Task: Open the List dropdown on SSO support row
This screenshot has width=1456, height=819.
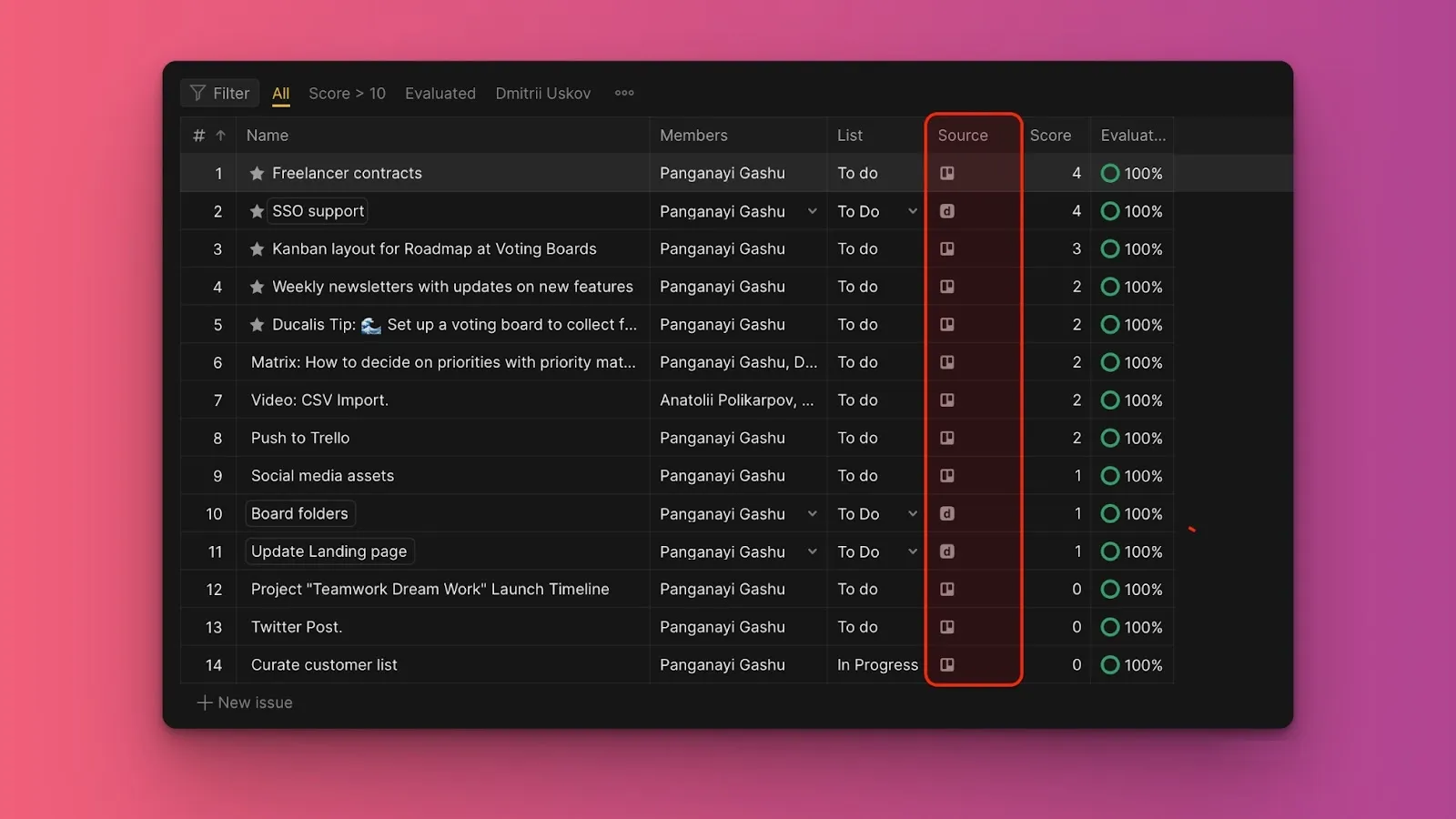Action: pyautogui.click(x=913, y=210)
